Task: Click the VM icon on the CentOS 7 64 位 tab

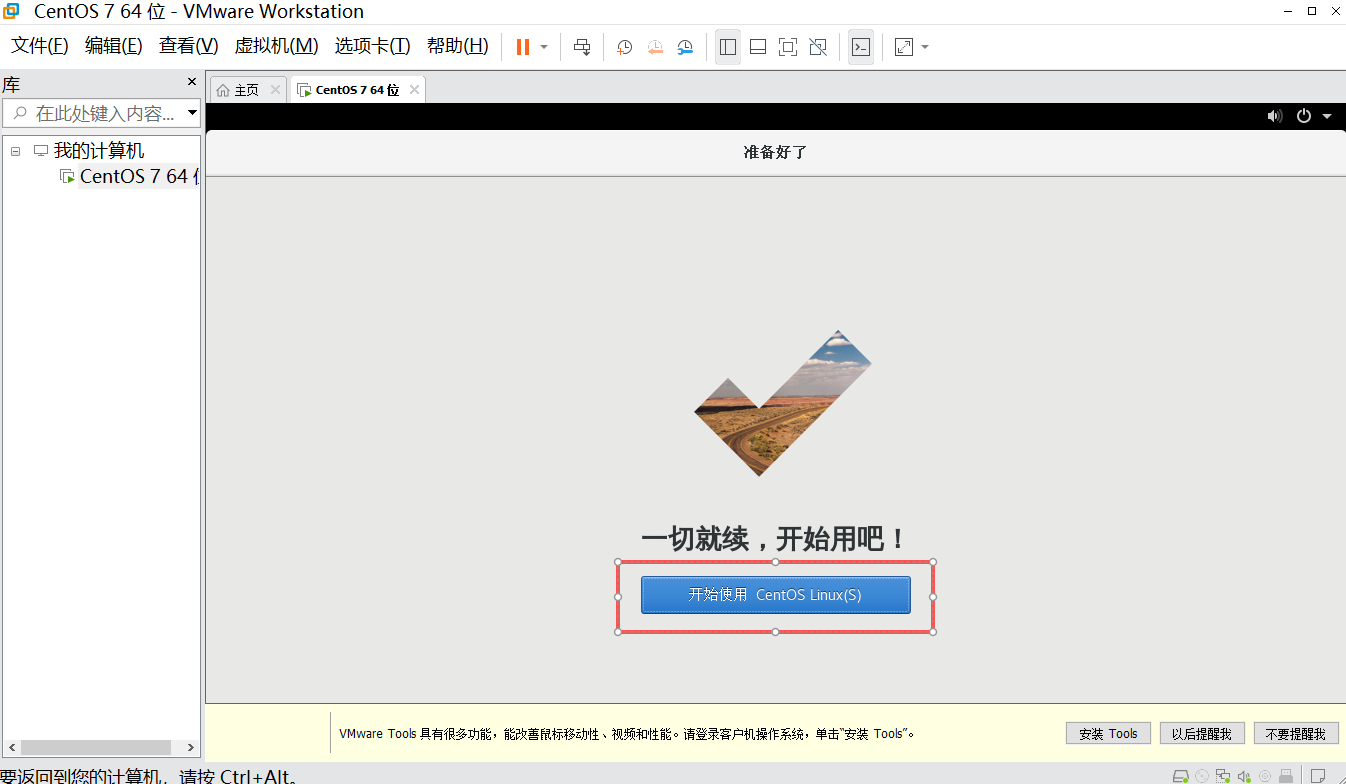Action: tap(304, 90)
